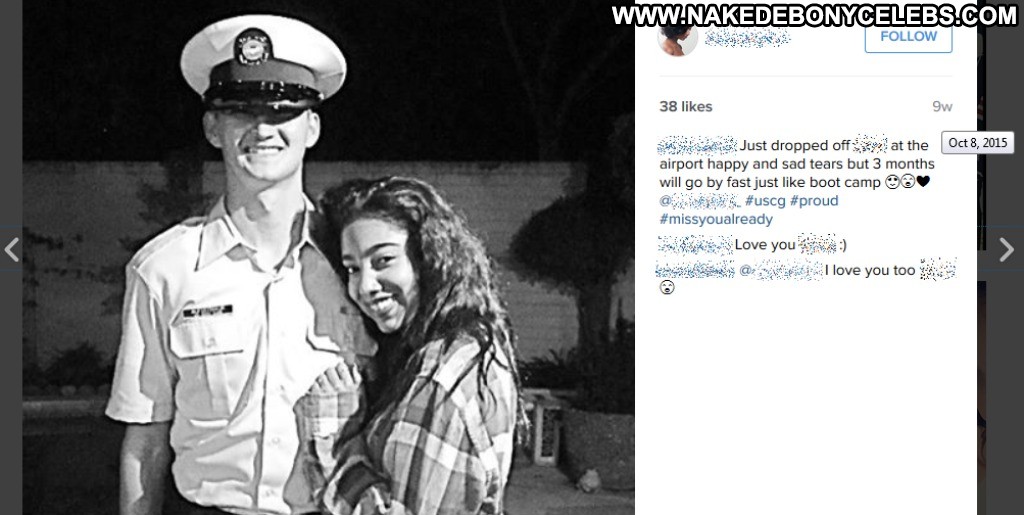Open the mentioned user in second comment

tap(780, 270)
